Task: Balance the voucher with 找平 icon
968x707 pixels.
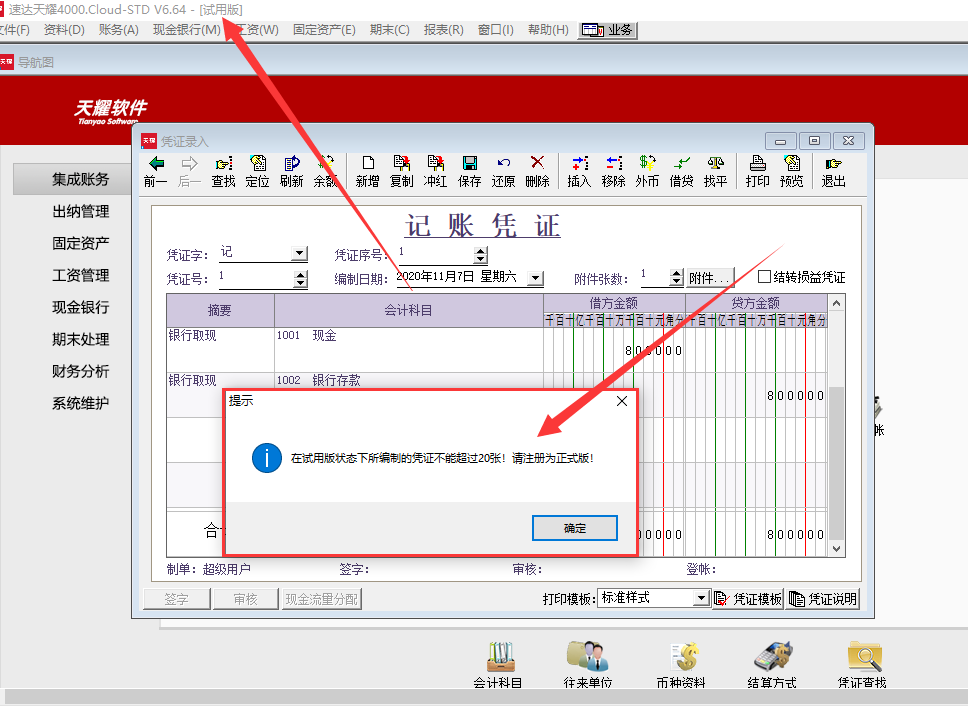Action: point(716,172)
